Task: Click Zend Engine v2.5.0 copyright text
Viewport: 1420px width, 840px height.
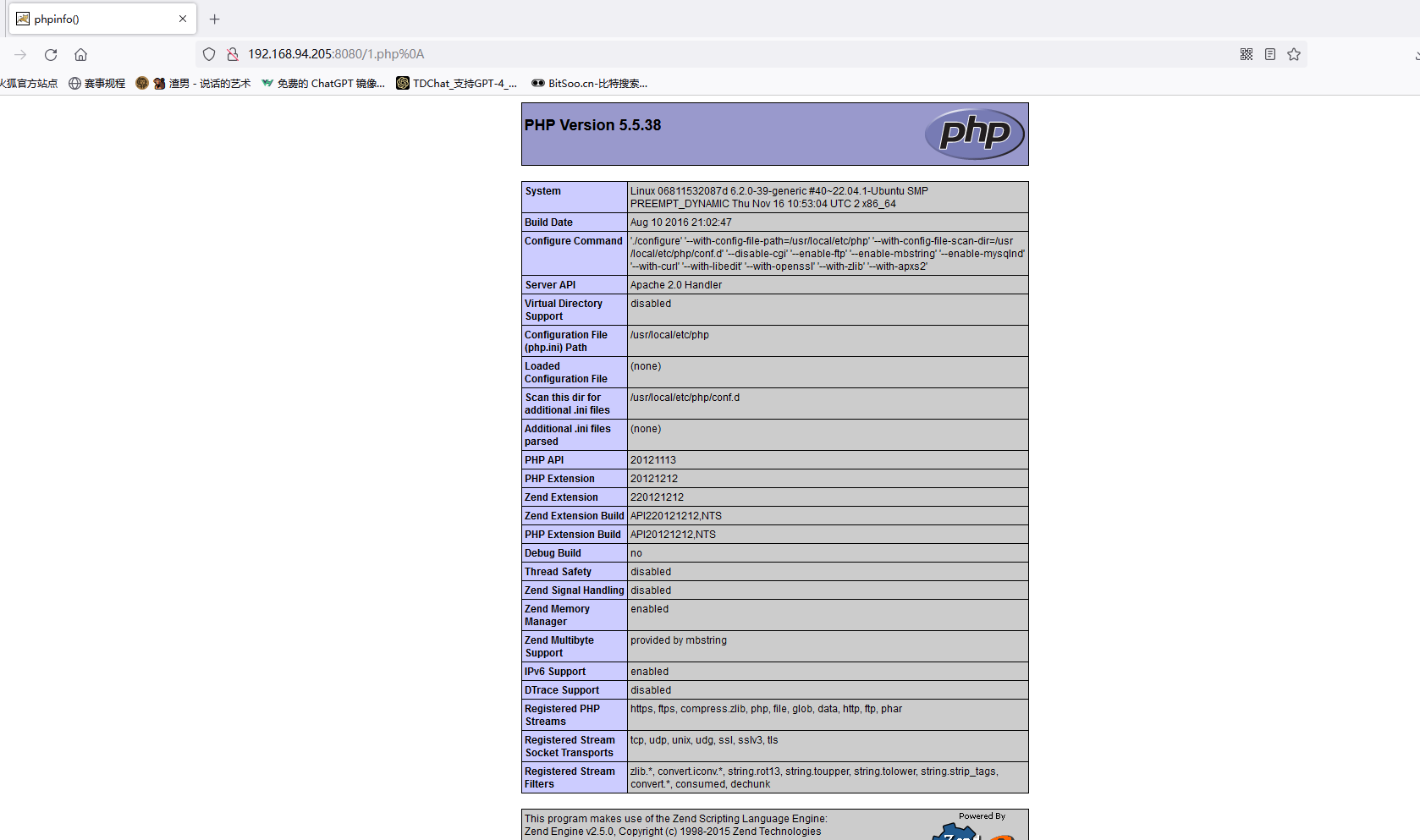Action: pos(673,832)
